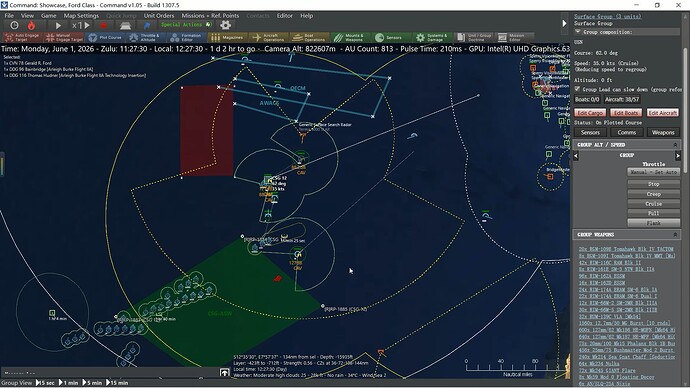The width and height of the screenshot is (690, 388).
Task: Click the red record button
Action: pyautogui.click(x=103, y=26)
